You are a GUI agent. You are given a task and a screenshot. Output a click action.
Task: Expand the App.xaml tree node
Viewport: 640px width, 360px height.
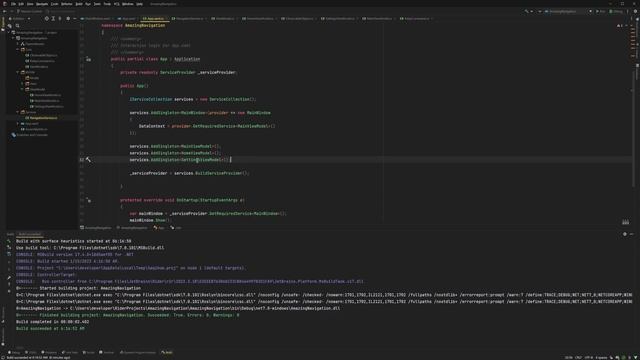18,124
